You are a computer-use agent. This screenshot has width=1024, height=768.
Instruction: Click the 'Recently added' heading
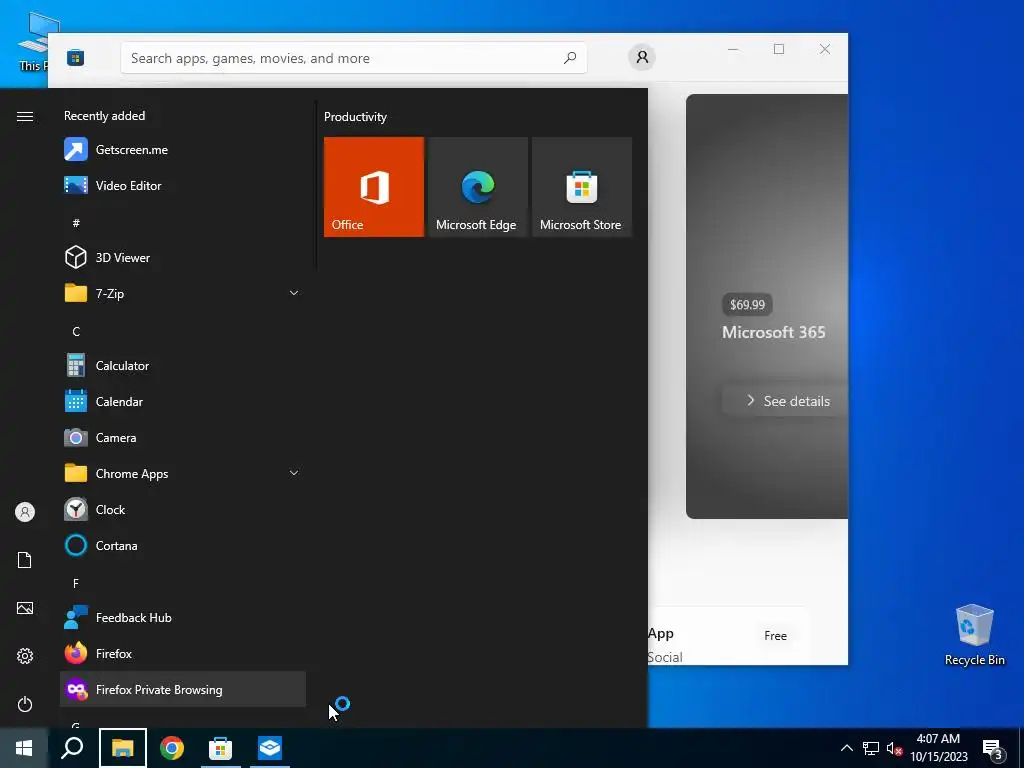(104, 116)
